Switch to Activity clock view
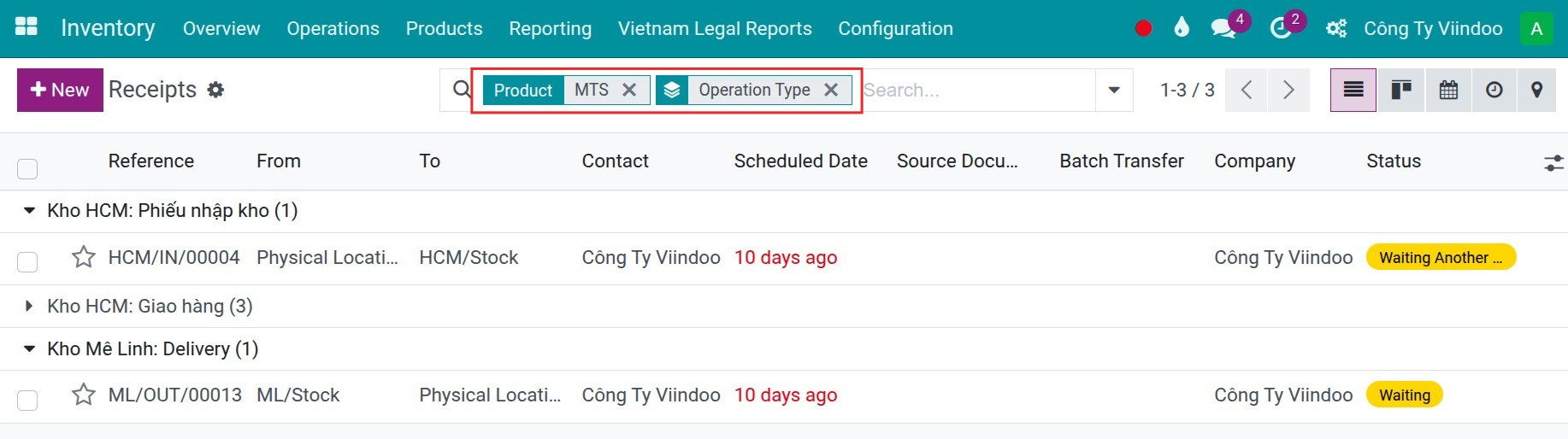Image resolution: width=1568 pixels, height=439 pixels. point(1494,90)
